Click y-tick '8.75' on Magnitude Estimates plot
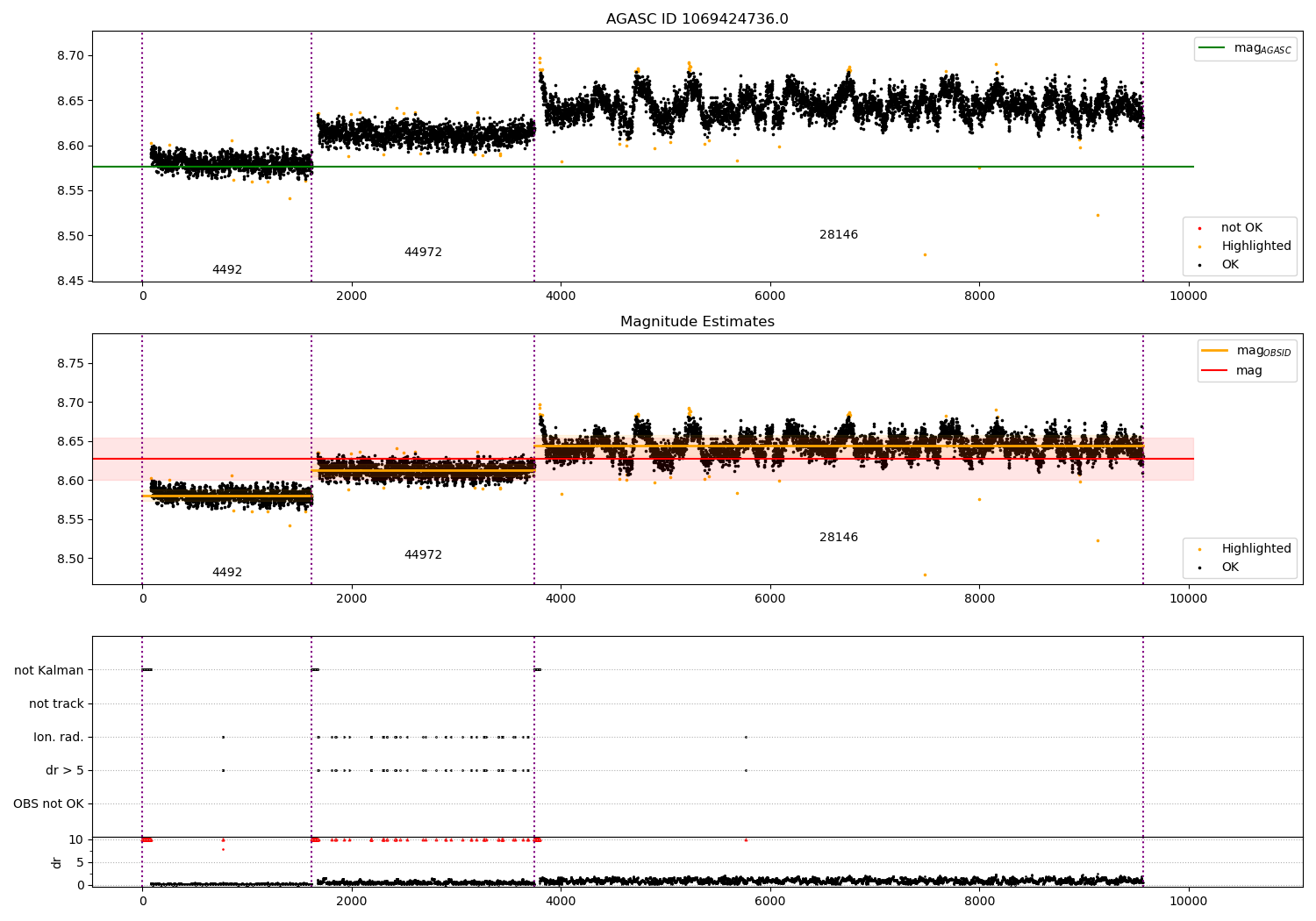Screen dimensions: 1316x921 point(71,363)
